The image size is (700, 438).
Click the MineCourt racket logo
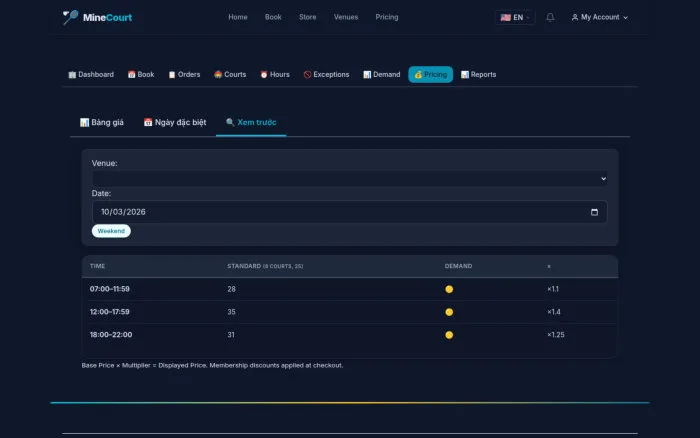tap(70, 17)
